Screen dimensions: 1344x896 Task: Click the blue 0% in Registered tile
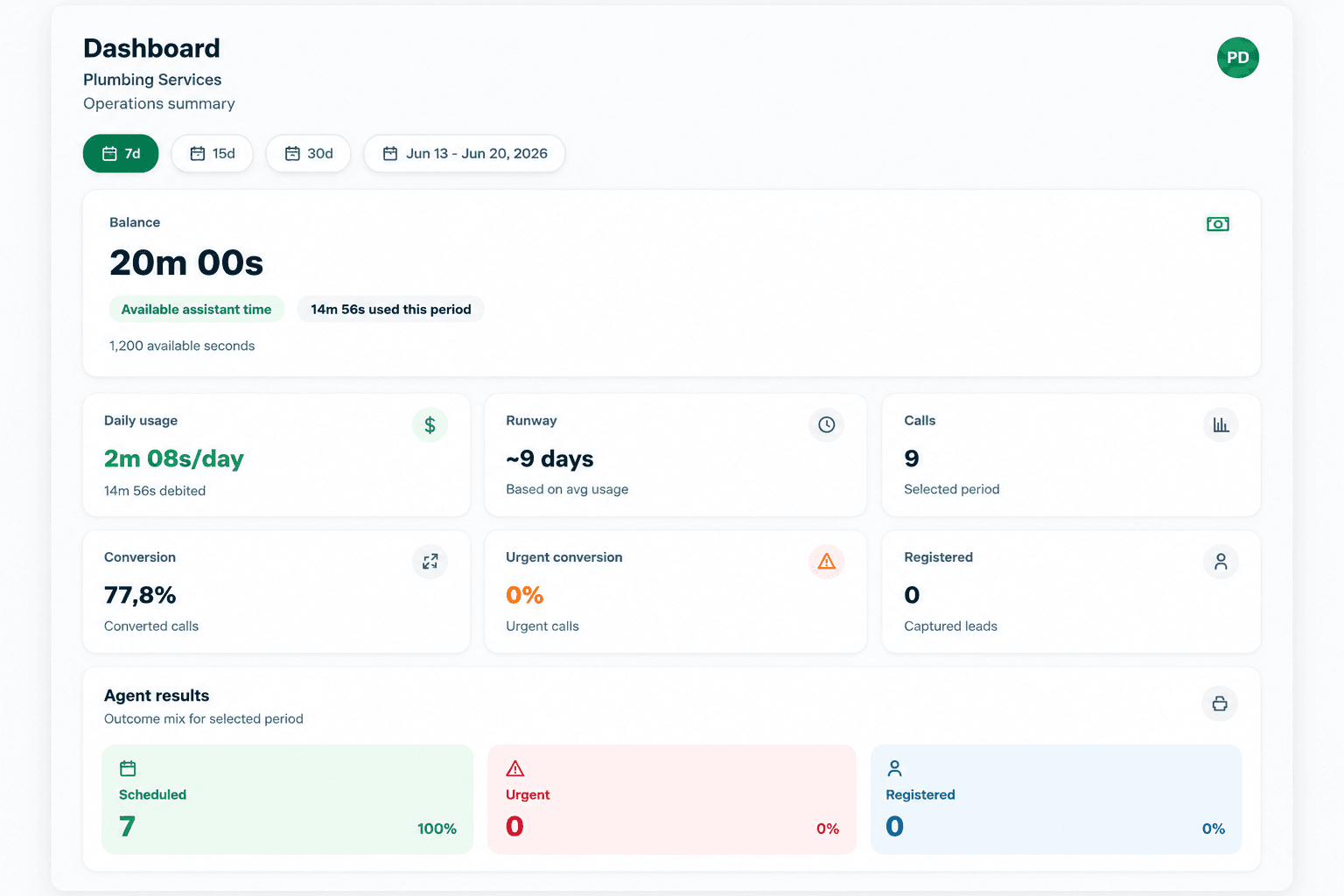point(1214,829)
